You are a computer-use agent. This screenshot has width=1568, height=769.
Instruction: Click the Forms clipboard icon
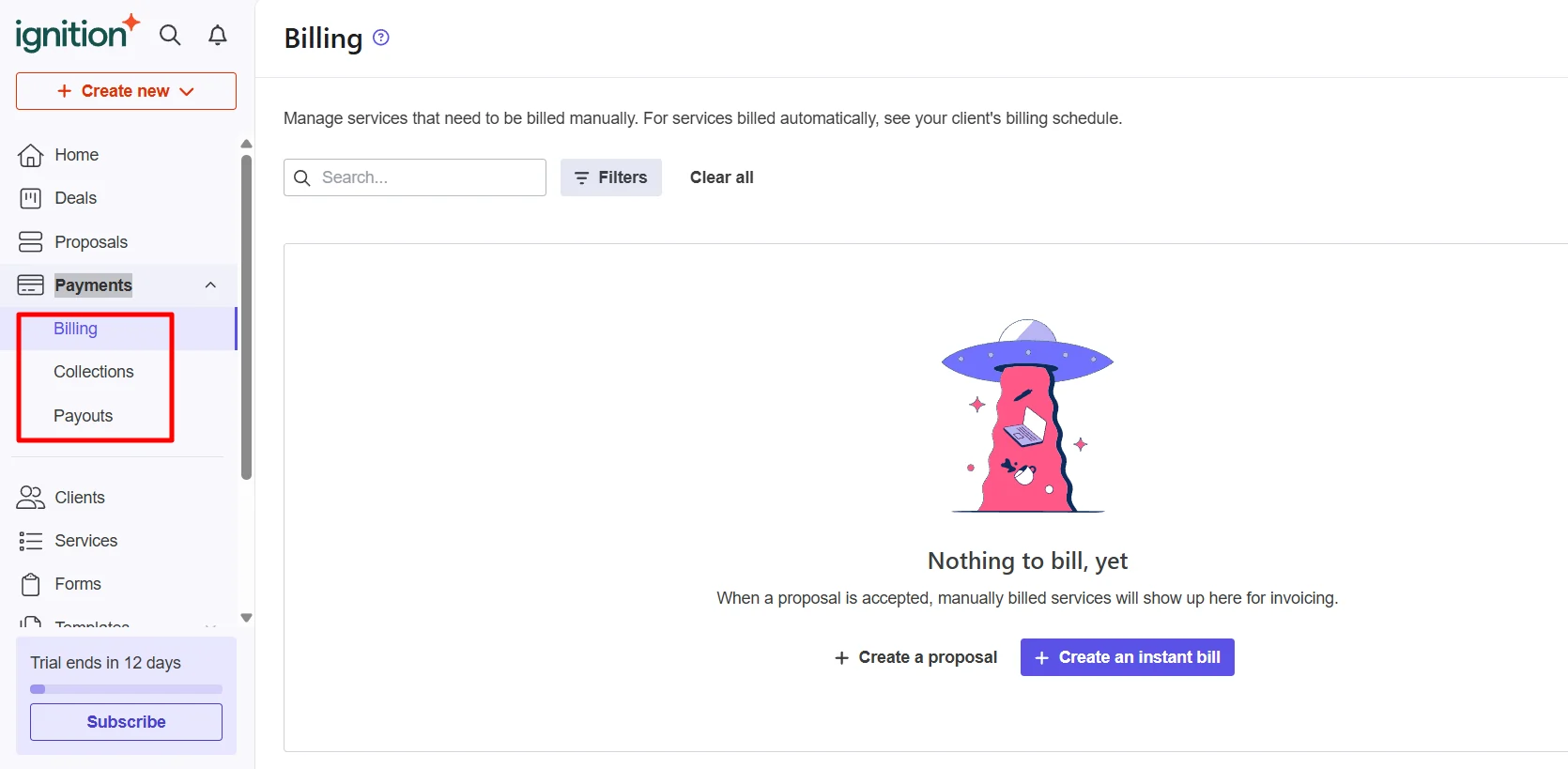tap(31, 584)
